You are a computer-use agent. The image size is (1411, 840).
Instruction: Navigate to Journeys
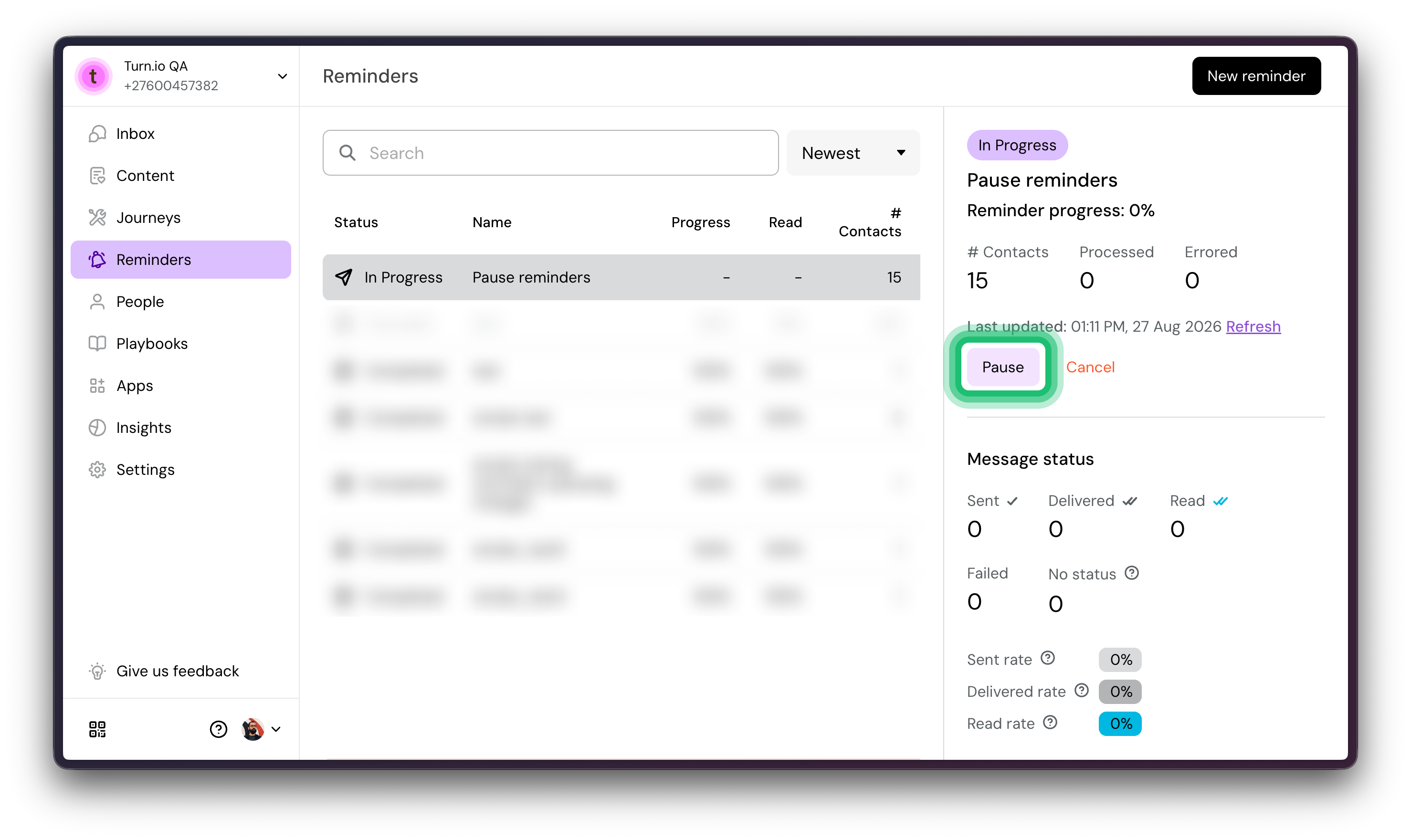pyautogui.click(x=180, y=217)
